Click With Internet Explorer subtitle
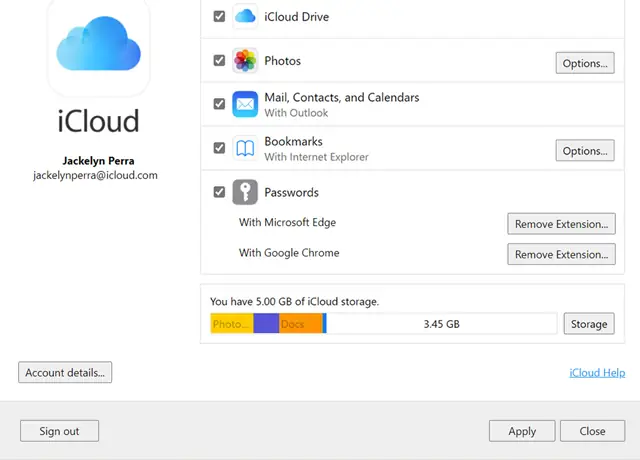Screen dimensions: 640x460 coord(316,157)
